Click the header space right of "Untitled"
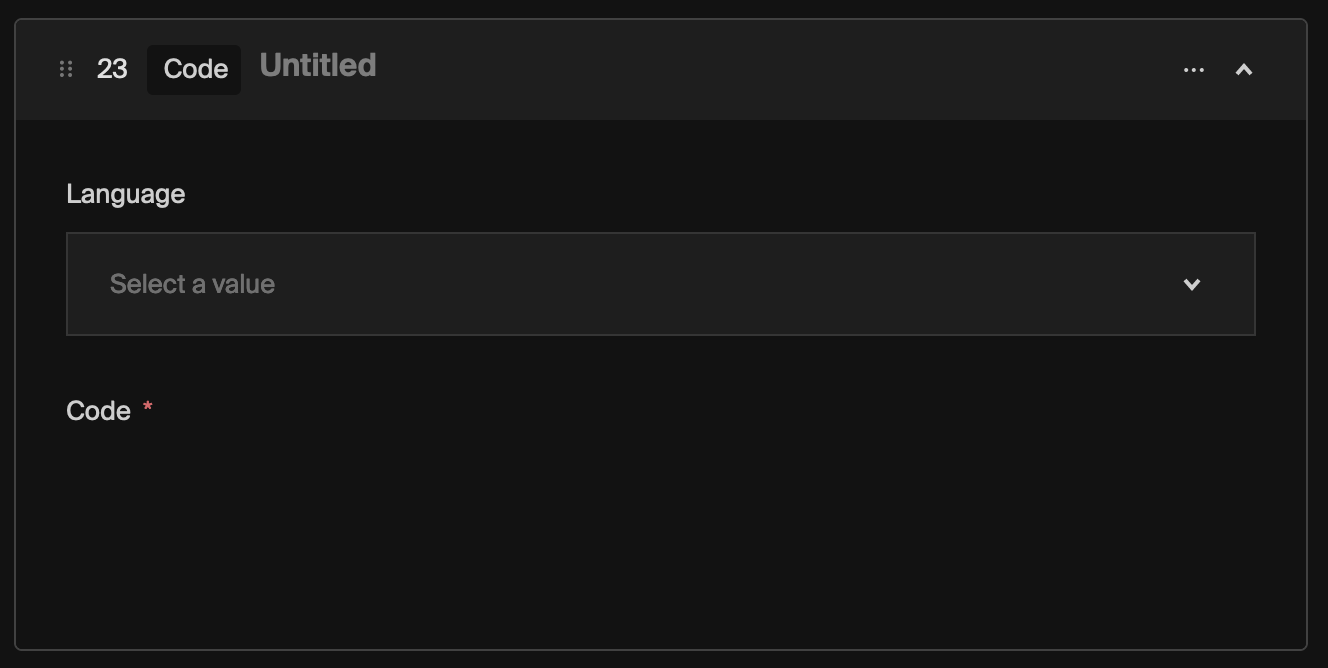Image resolution: width=1328 pixels, height=668 pixels. tap(600, 70)
